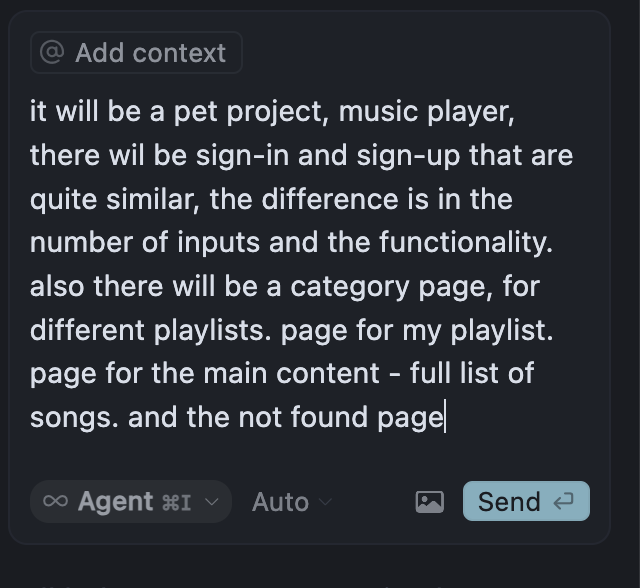Click the @ symbol in Add context
Viewport: 640px width, 588px height.
(x=53, y=53)
